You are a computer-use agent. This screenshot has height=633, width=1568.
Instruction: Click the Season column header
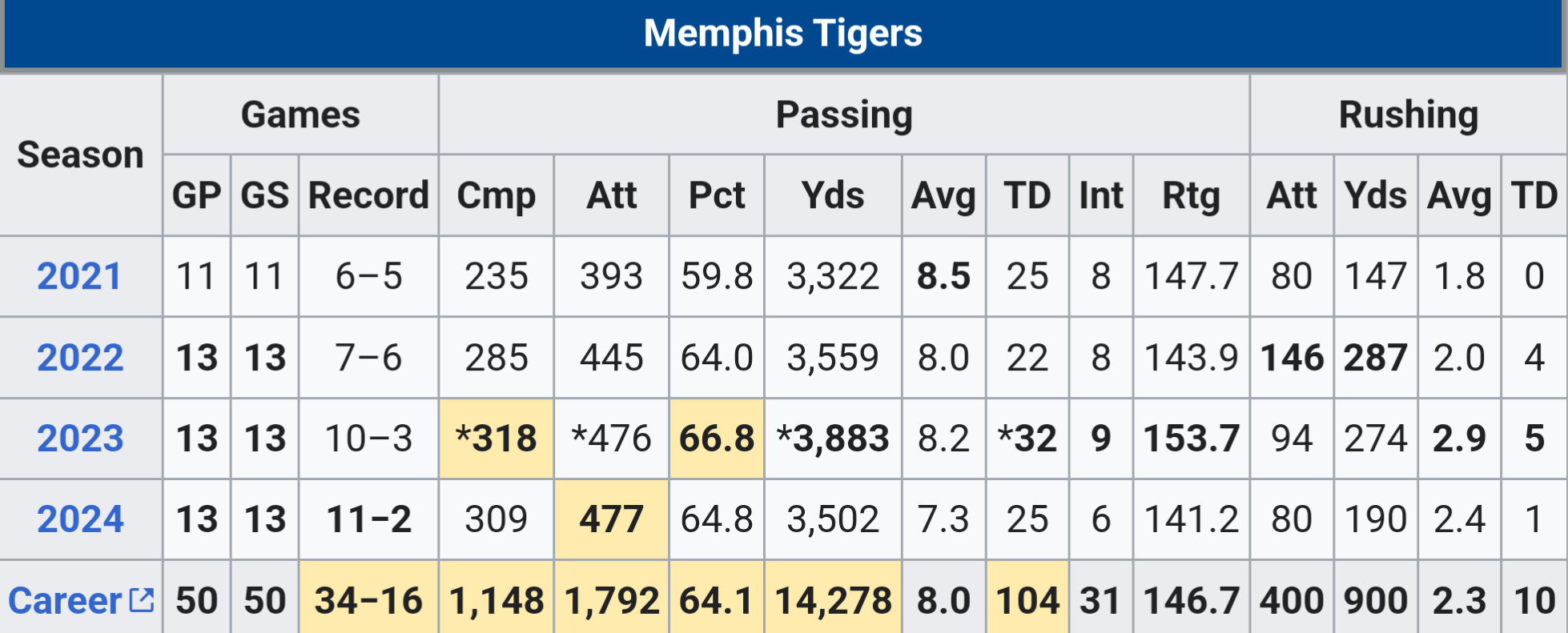point(80,154)
